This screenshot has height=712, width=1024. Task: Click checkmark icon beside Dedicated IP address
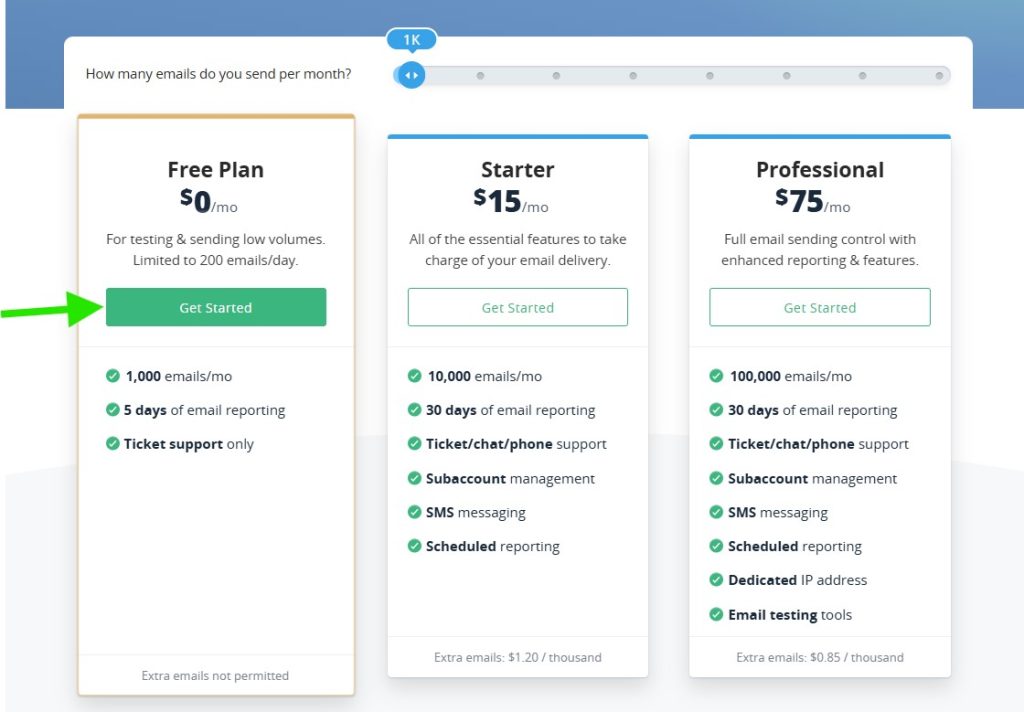(716, 580)
